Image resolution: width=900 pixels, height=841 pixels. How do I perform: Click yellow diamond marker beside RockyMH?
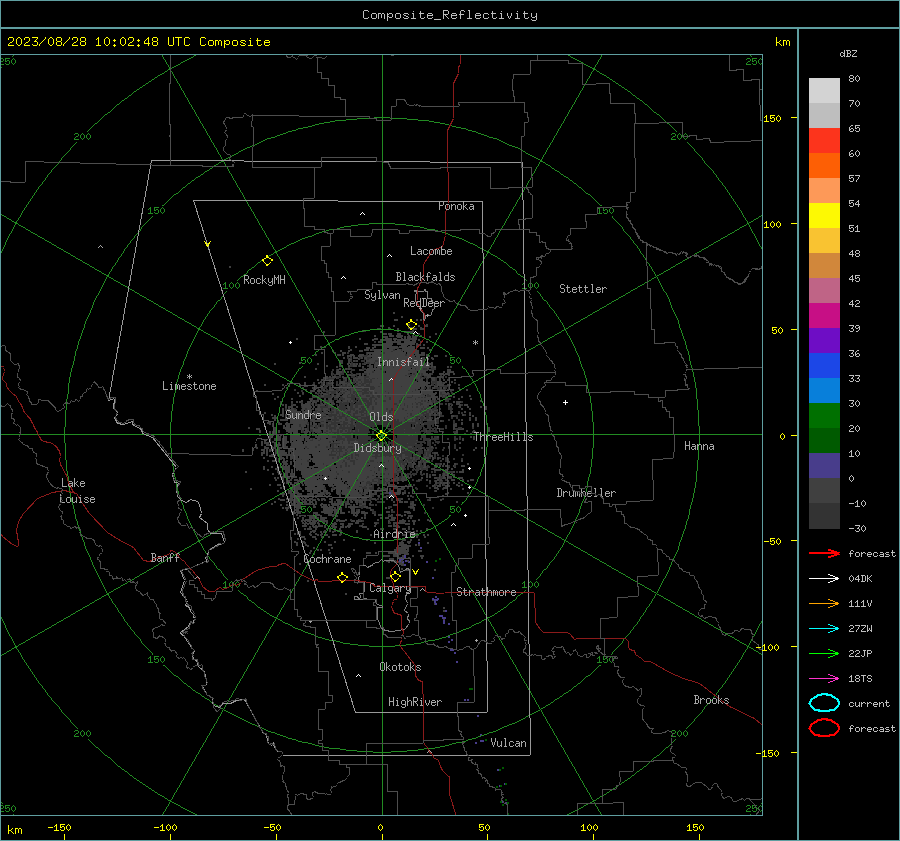pos(267,261)
